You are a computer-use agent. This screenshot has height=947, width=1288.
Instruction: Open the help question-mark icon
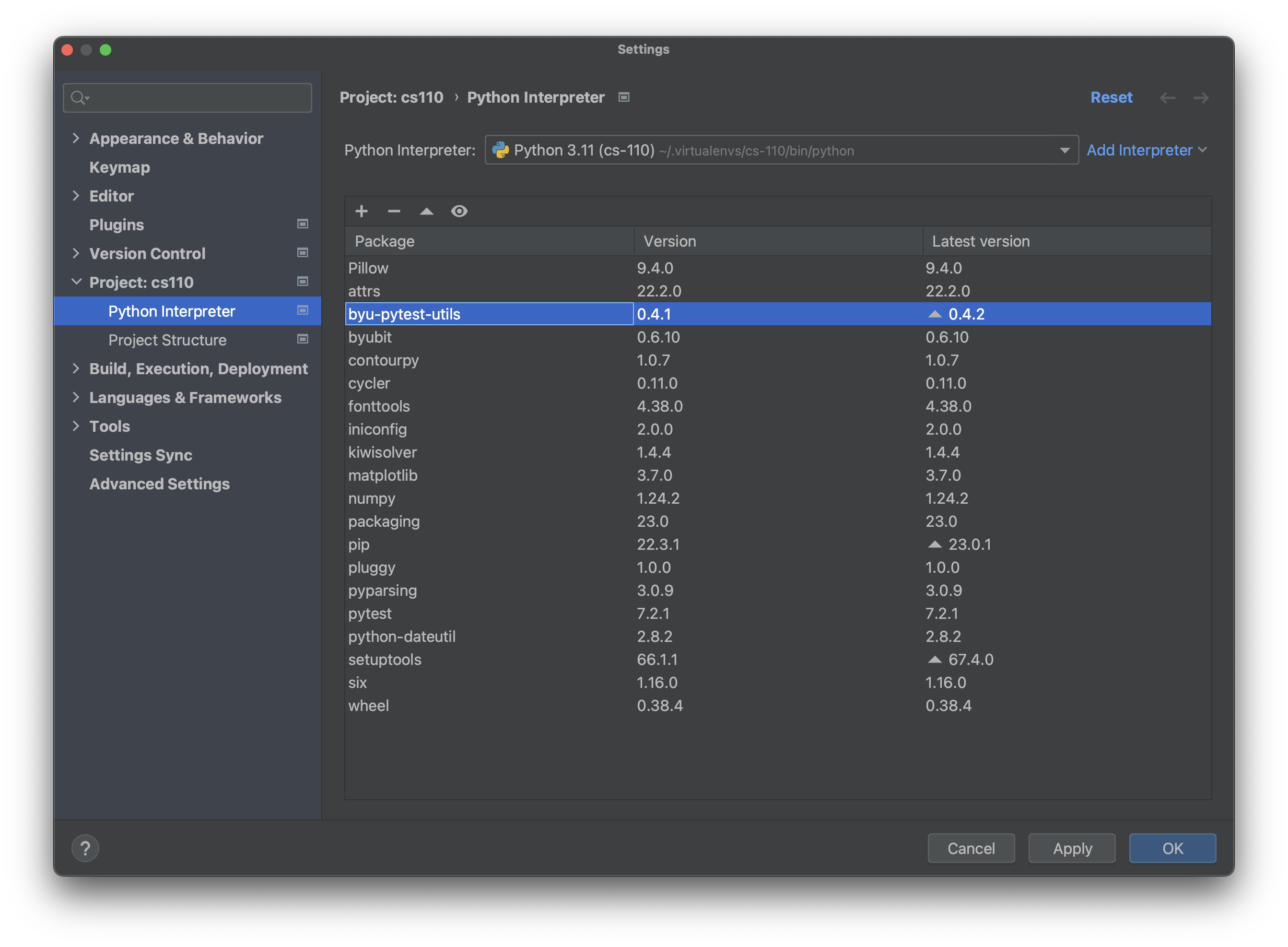pyautogui.click(x=85, y=848)
